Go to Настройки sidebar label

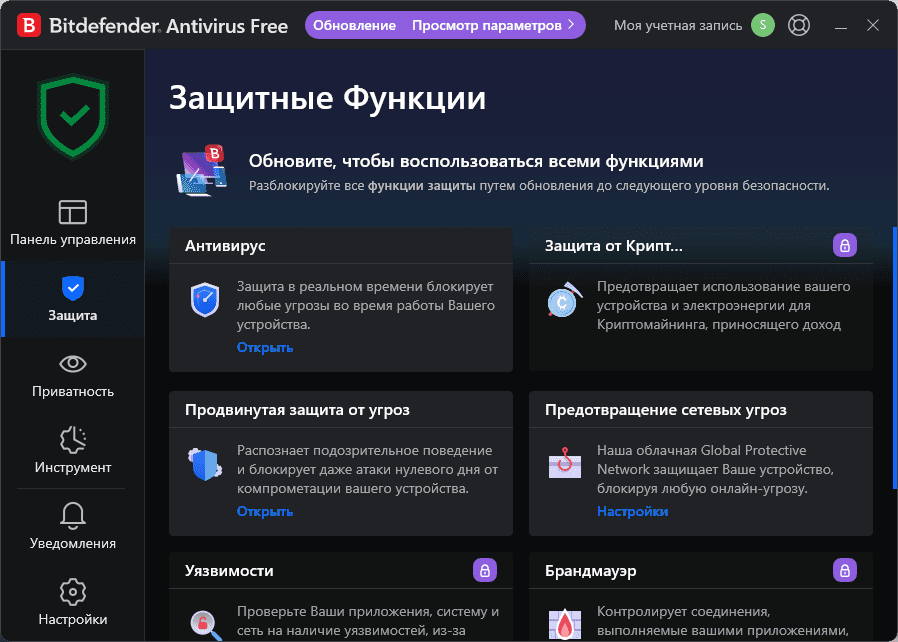[73, 620]
